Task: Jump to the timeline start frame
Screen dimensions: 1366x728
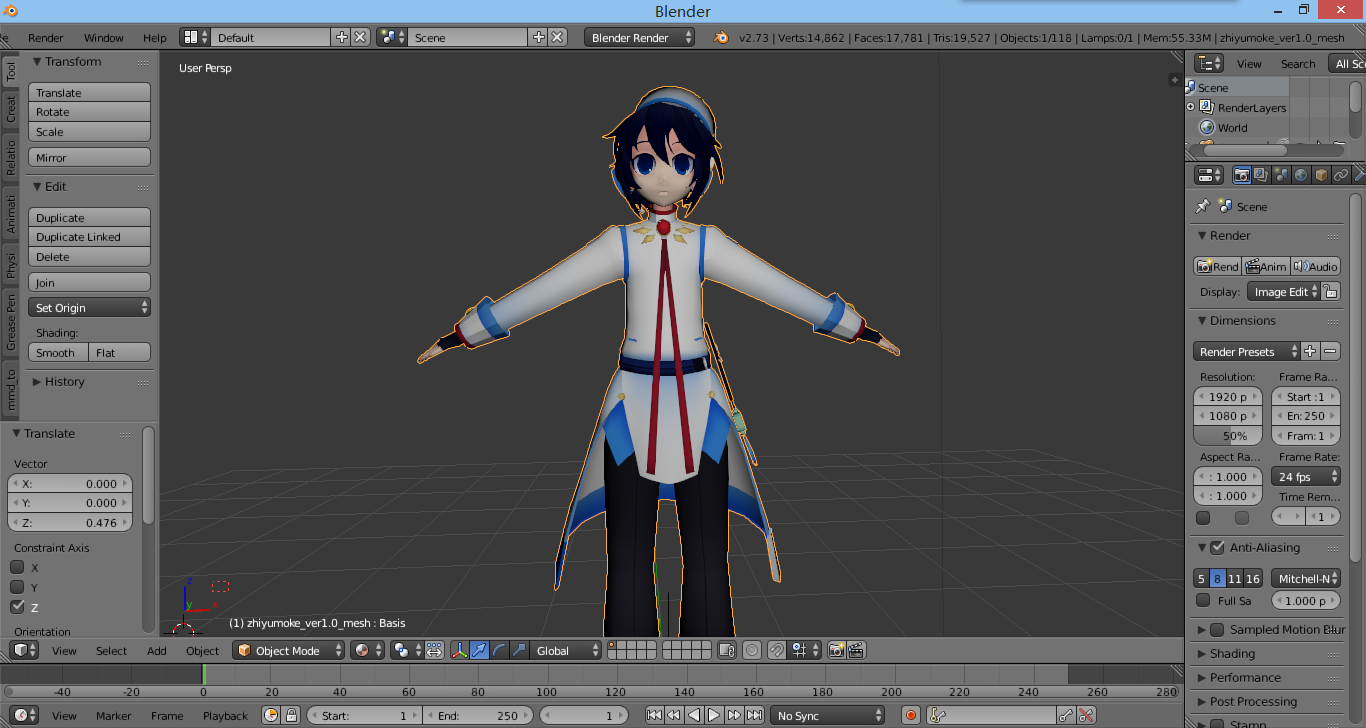Action: click(654, 715)
